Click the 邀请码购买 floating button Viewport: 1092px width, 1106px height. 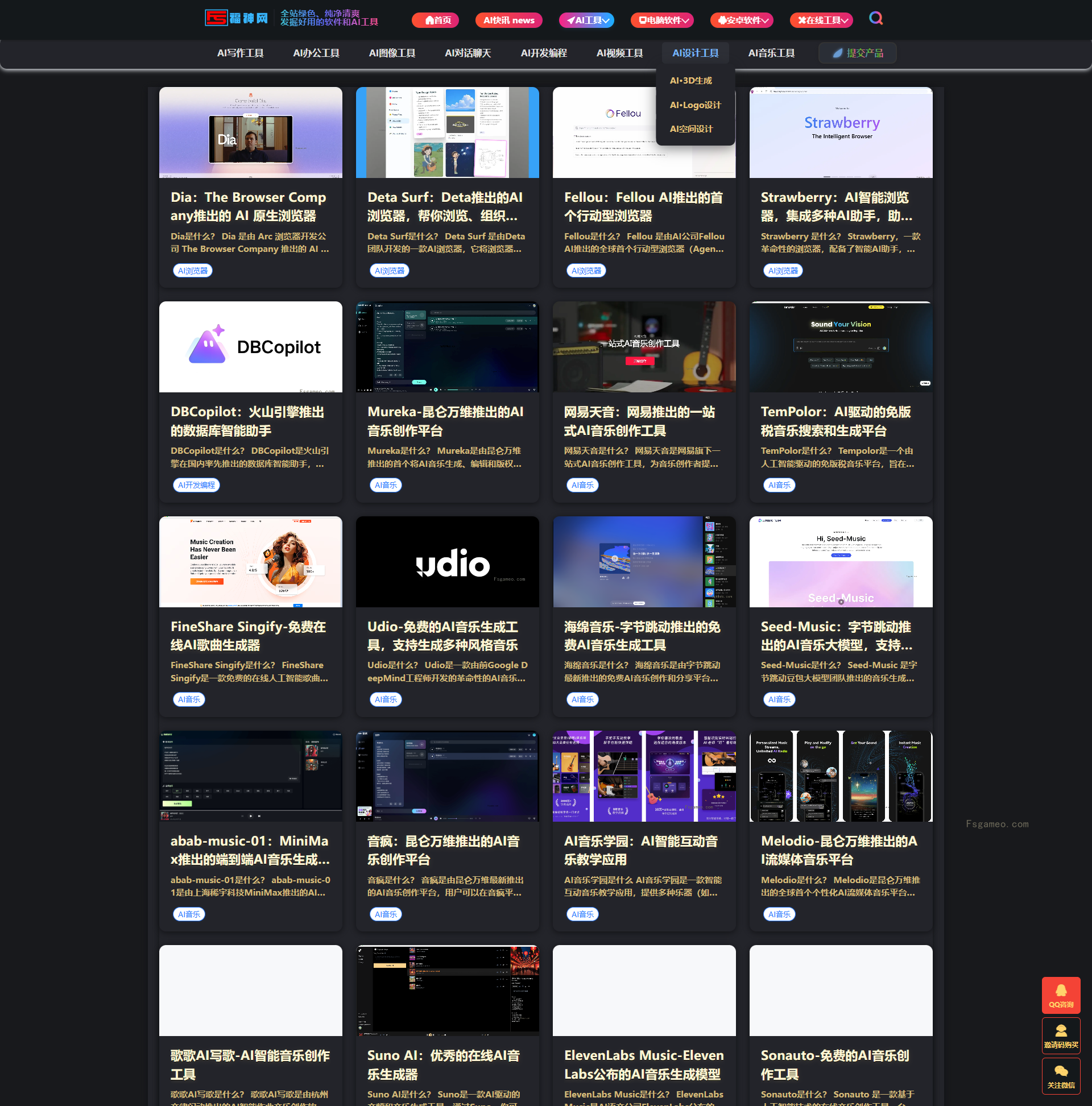click(1061, 1035)
